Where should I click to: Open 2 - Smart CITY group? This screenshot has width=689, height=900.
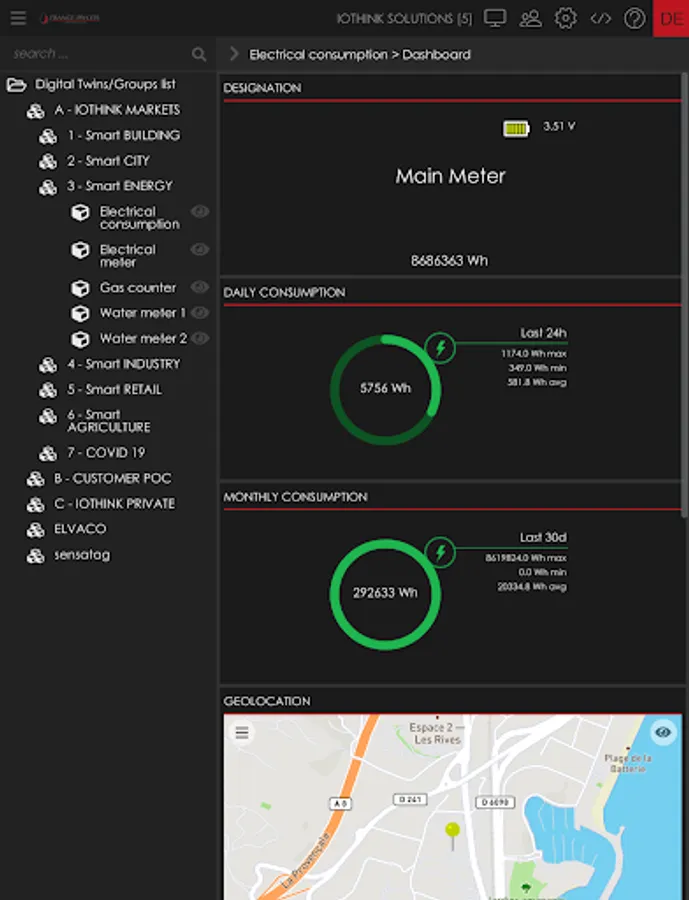(x=109, y=161)
